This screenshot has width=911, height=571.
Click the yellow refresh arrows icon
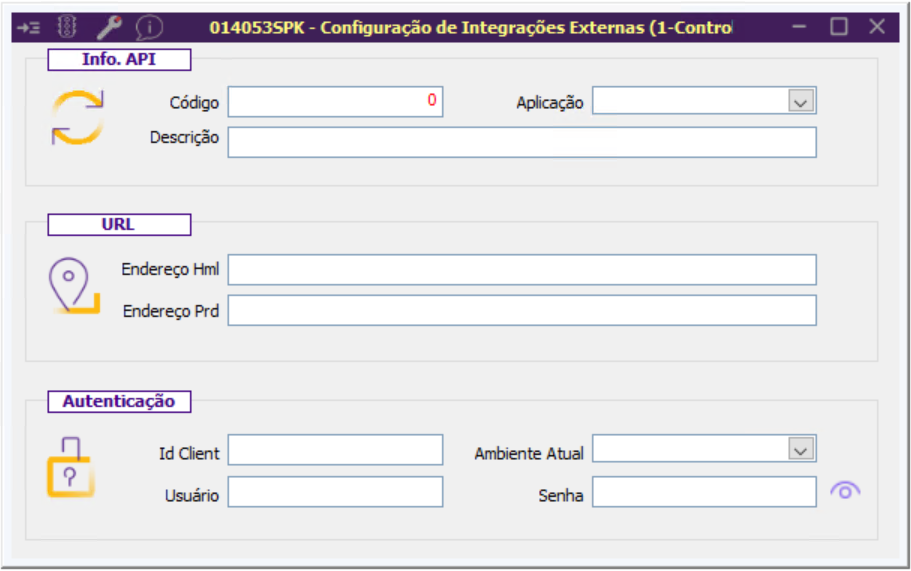tap(77, 118)
